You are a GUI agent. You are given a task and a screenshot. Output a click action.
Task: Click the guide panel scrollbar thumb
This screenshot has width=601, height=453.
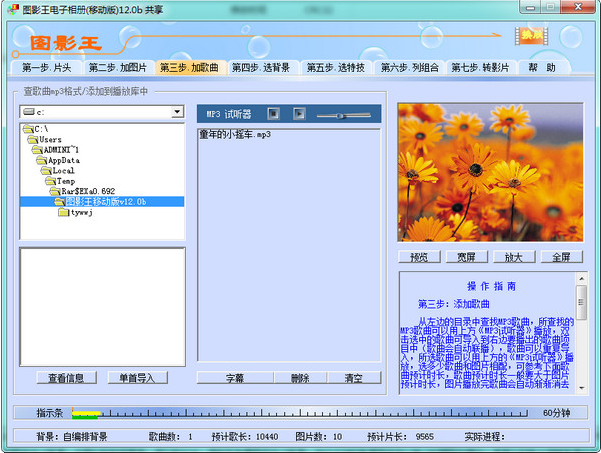[581, 302]
